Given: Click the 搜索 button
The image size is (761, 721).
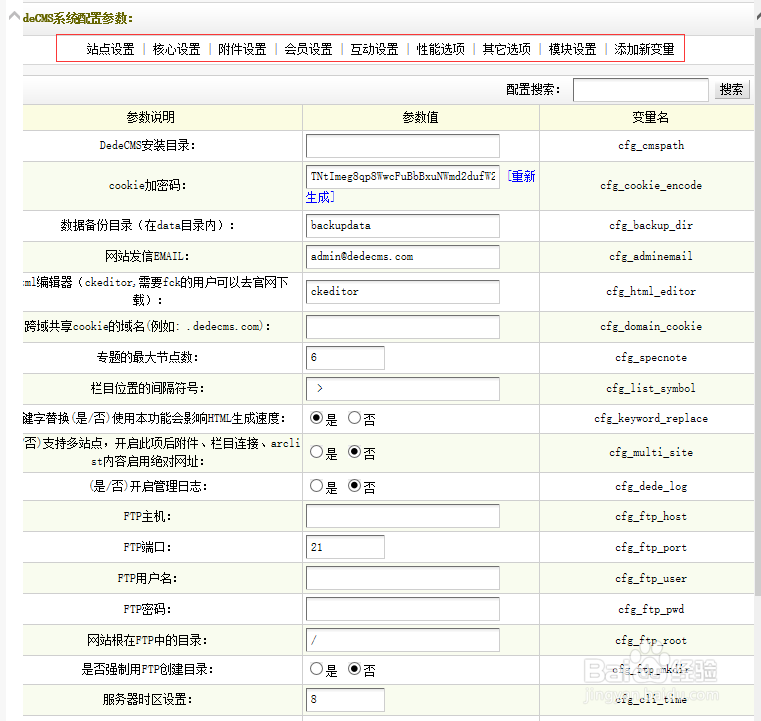Looking at the screenshot, I should pos(731,90).
